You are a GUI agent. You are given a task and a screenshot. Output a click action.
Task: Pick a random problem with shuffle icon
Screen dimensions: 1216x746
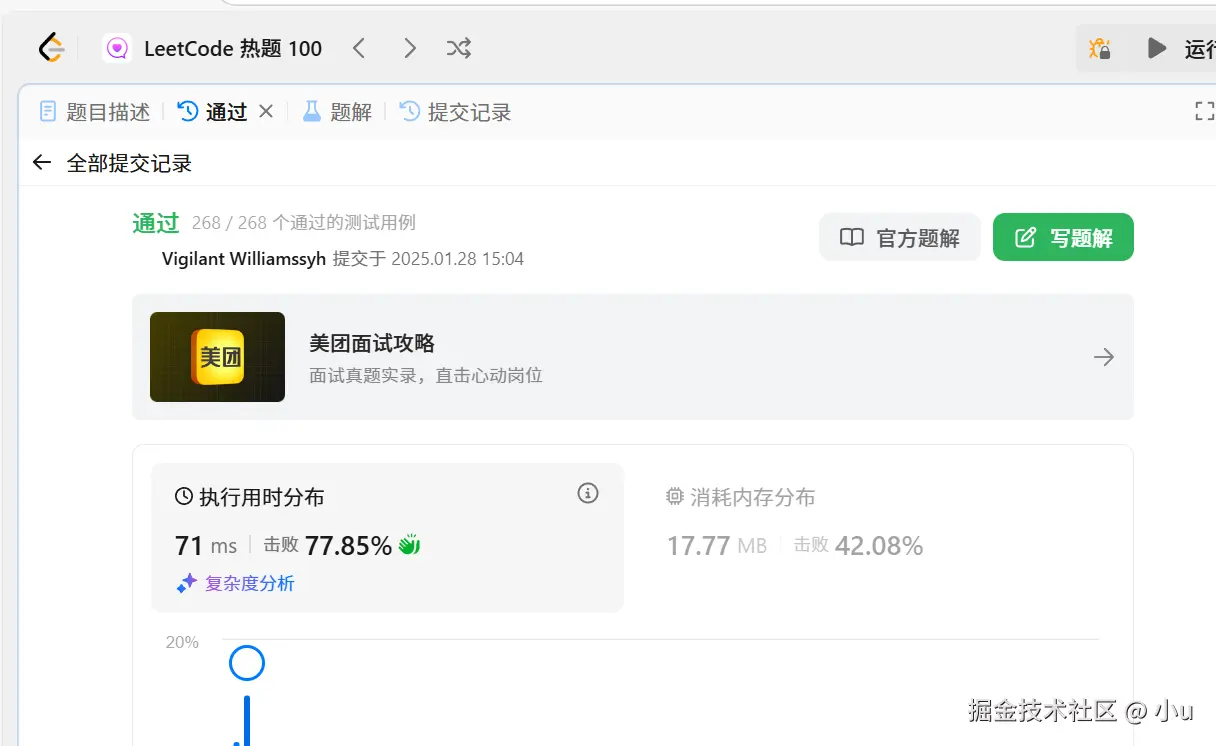(459, 48)
